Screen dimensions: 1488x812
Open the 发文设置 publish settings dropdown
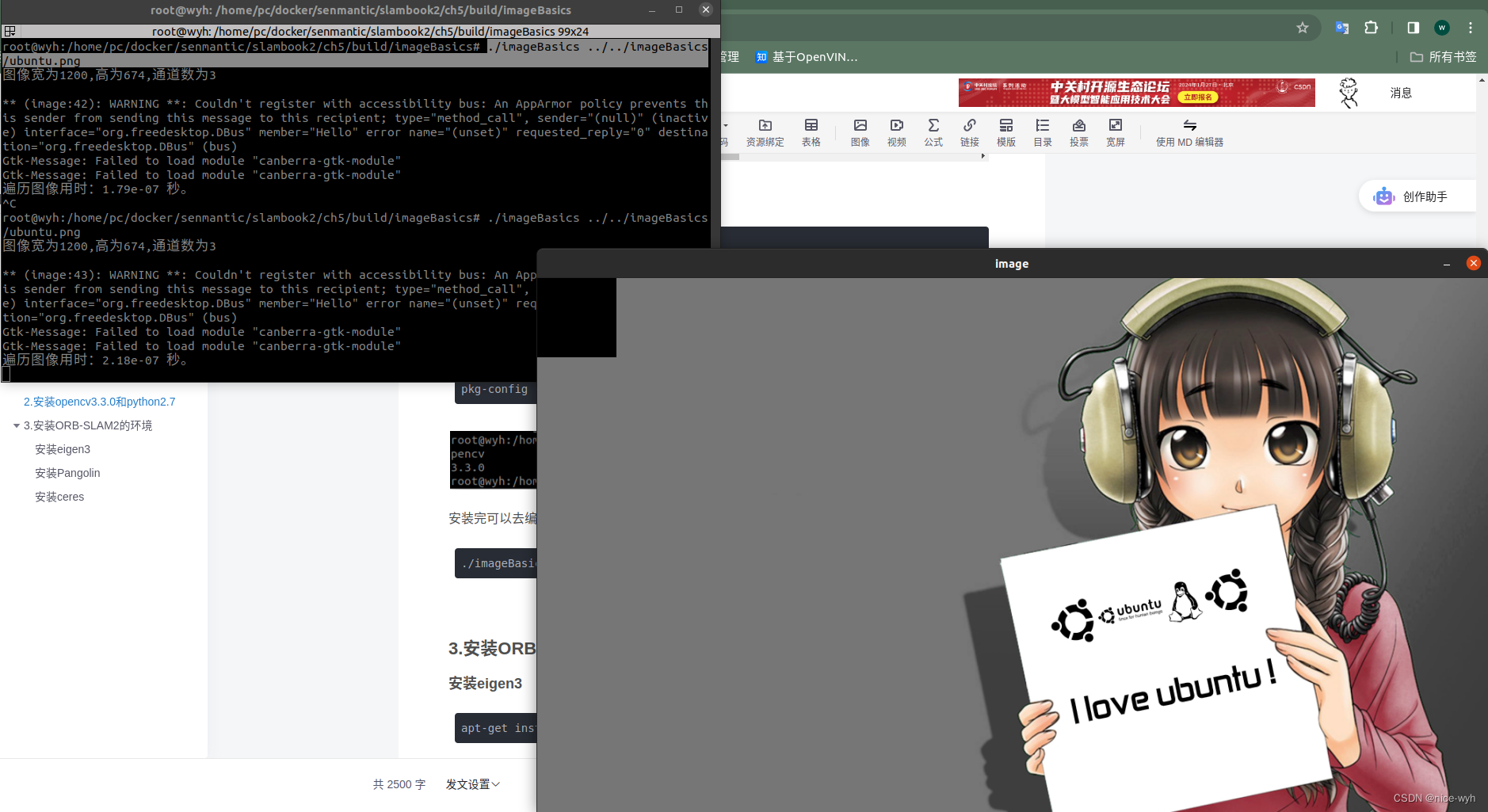click(472, 784)
